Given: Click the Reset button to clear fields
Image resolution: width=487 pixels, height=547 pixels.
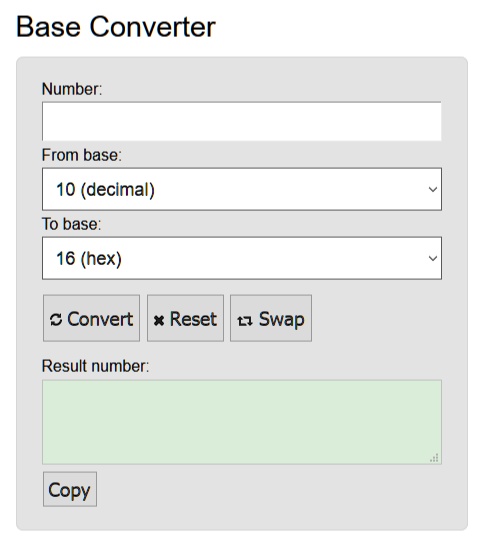Looking at the screenshot, I should click(x=185, y=318).
